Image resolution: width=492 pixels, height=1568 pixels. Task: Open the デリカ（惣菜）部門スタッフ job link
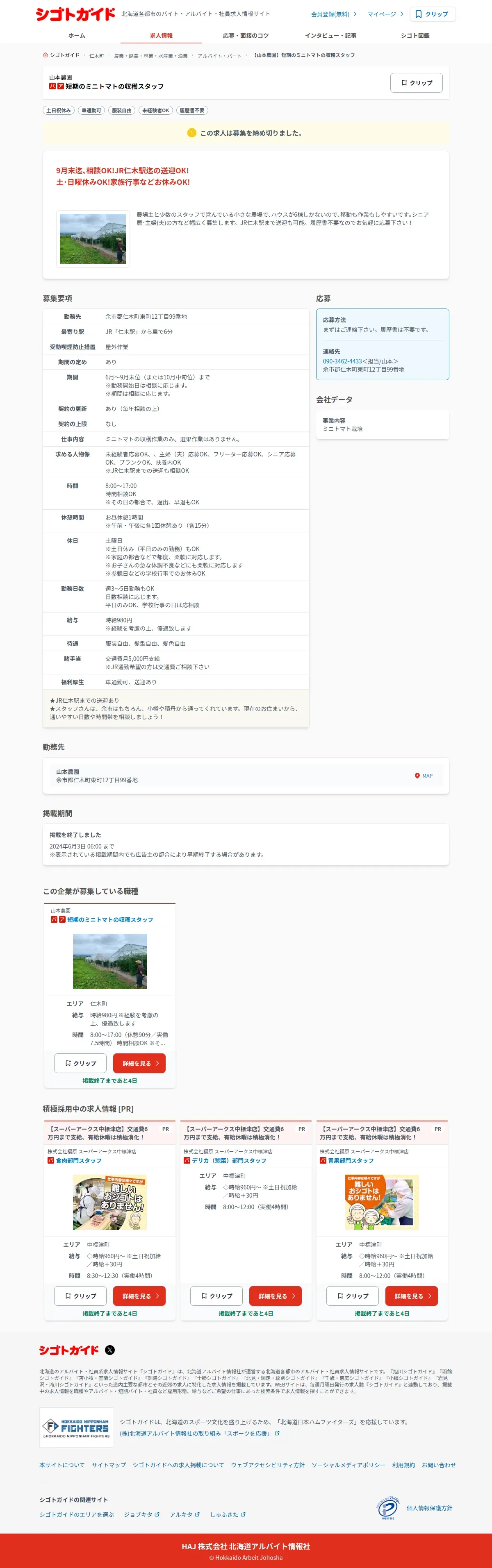click(229, 1160)
